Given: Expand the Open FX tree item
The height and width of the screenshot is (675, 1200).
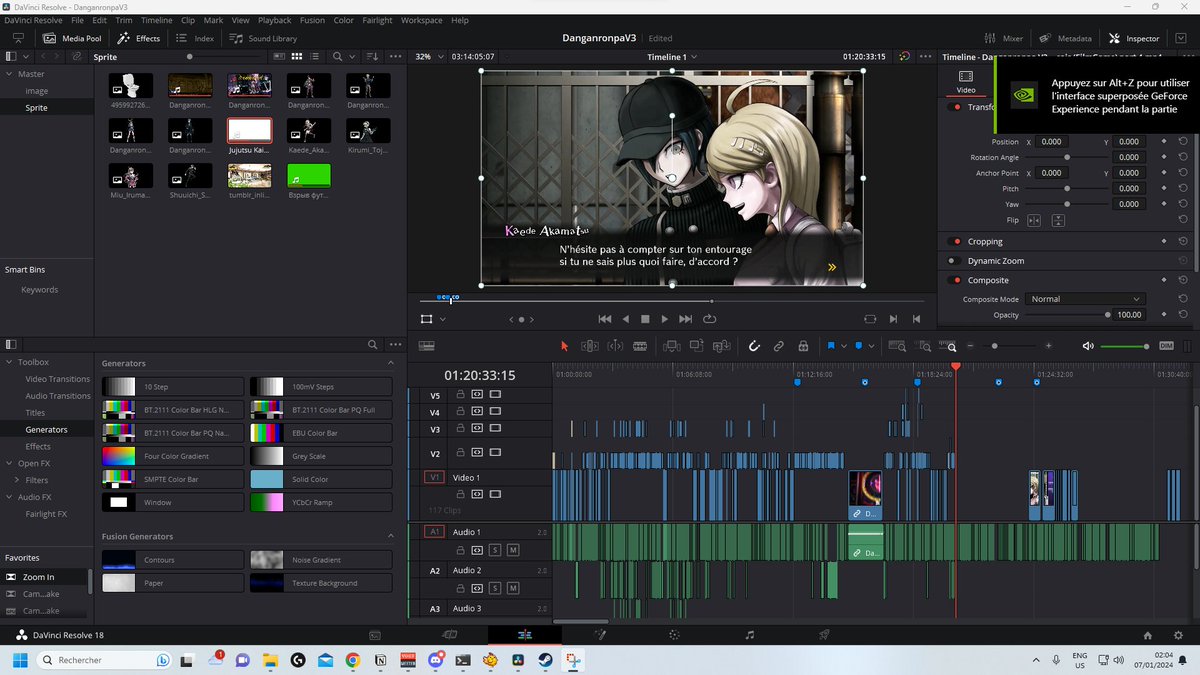Looking at the screenshot, I should [9, 463].
